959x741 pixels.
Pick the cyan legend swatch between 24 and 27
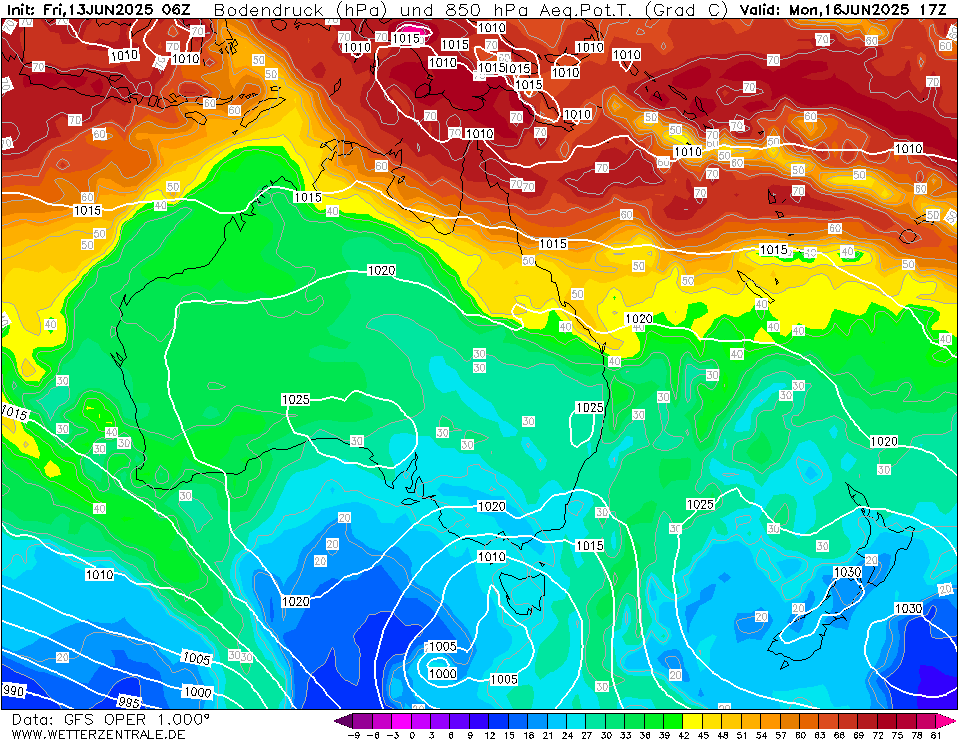(x=576, y=720)
